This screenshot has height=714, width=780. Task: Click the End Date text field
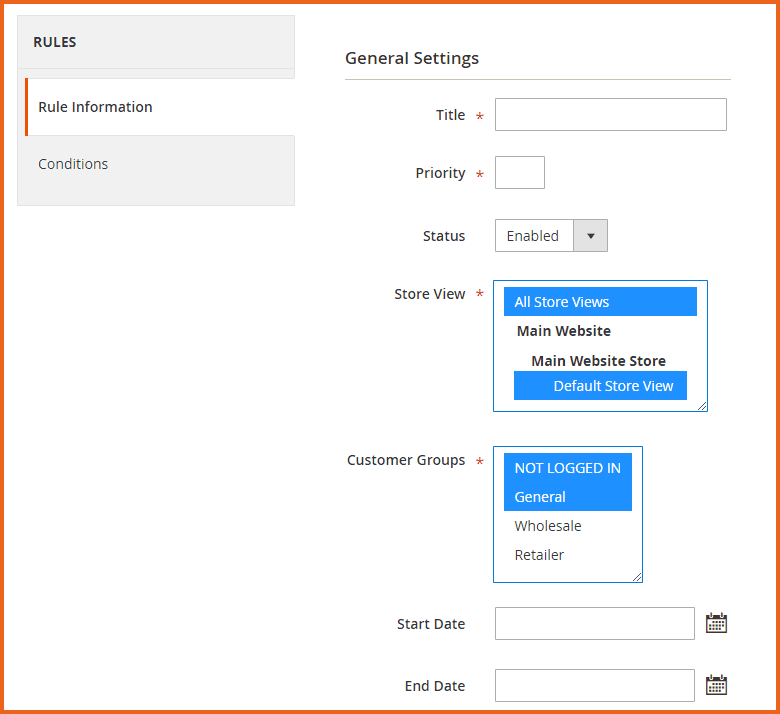pyautogui.click(x=594, y=685)
